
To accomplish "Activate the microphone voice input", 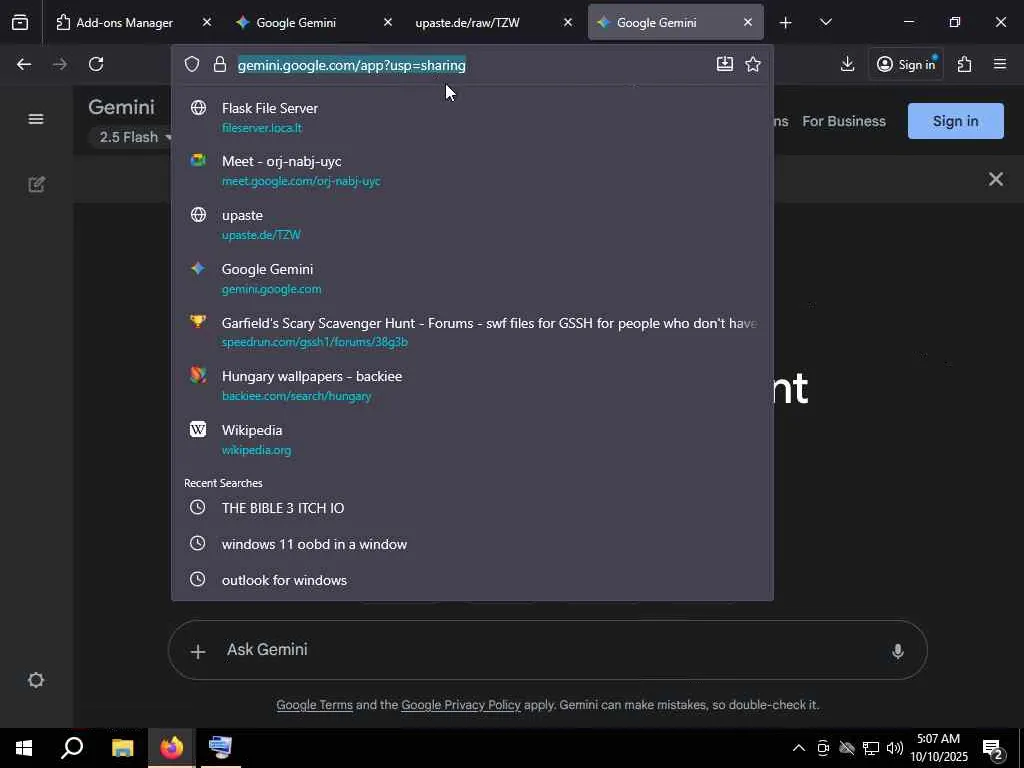I will (897, 650).
